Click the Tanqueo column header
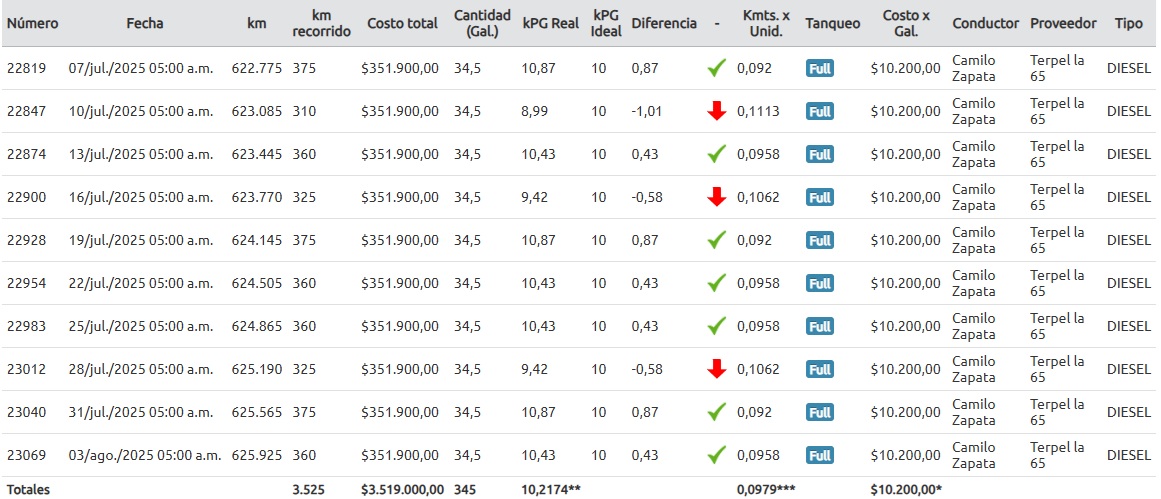The width and height of the screenshot is (1161, 499). pyautogui.click(x=832, y=23)
